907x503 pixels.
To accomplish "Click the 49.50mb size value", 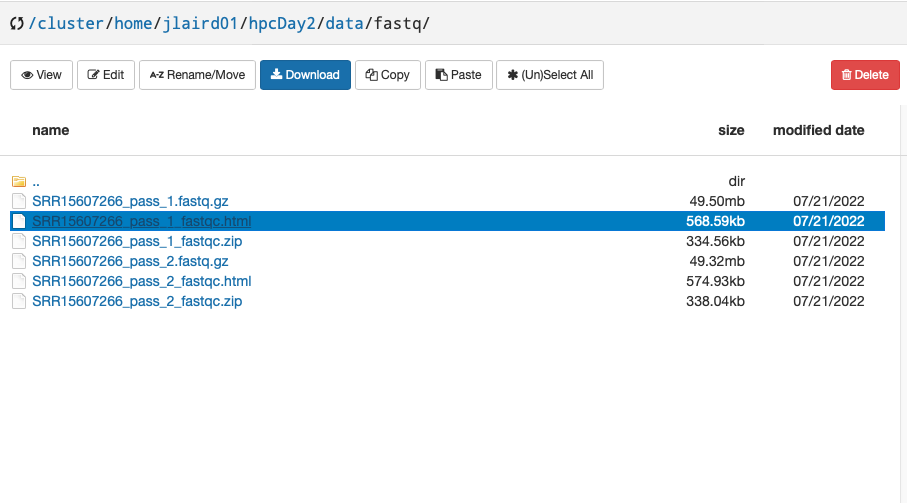I will pyautogui.click(x=717, y=201).
